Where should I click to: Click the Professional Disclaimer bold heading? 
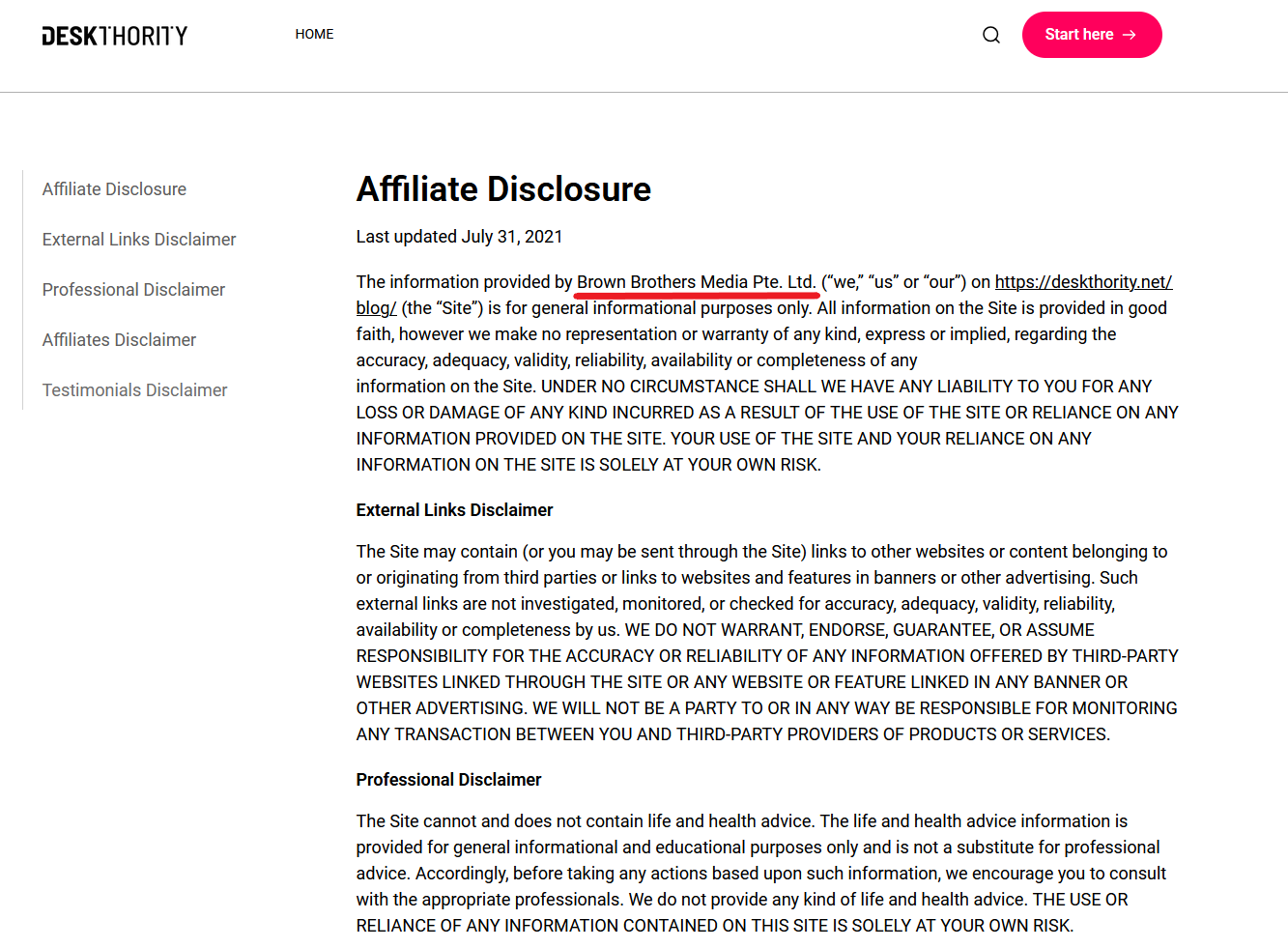[x=448, y=779]
